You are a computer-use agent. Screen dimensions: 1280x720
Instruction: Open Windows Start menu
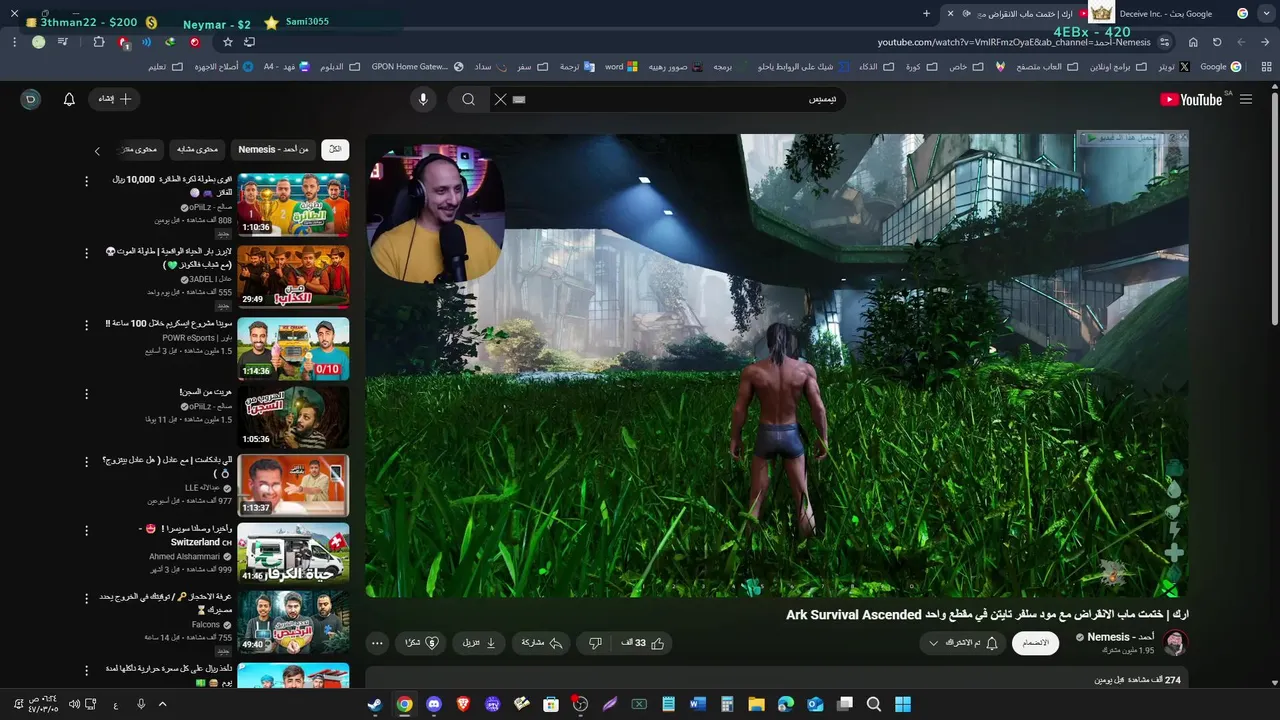click(903, 704)
